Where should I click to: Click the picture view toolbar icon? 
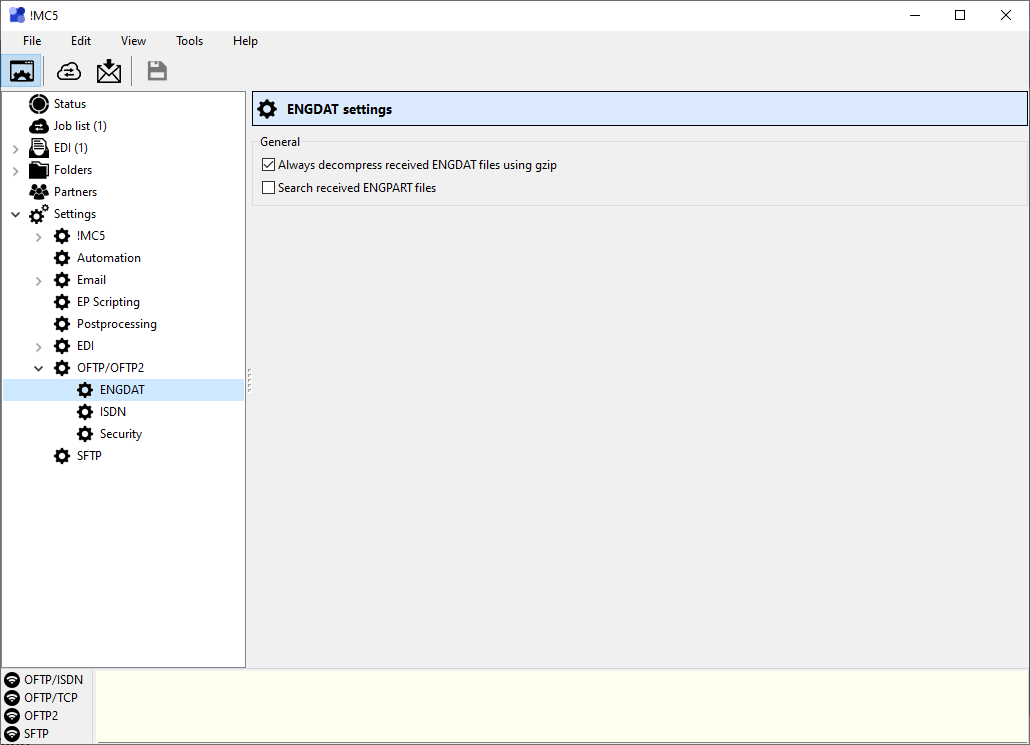[x=22, y=71]
